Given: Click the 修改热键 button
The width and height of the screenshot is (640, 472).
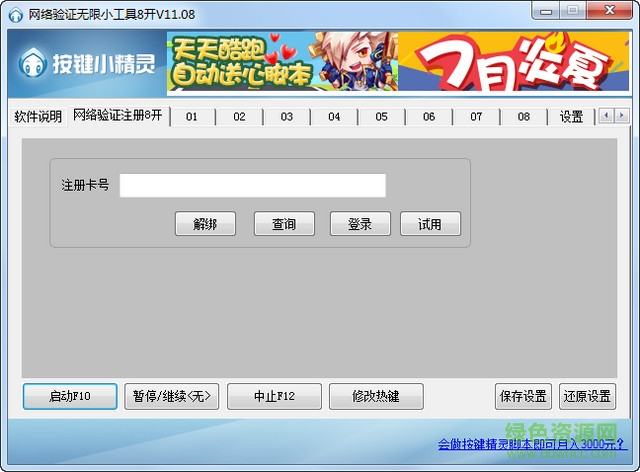Looking at the screenshot, I should 376,396.
